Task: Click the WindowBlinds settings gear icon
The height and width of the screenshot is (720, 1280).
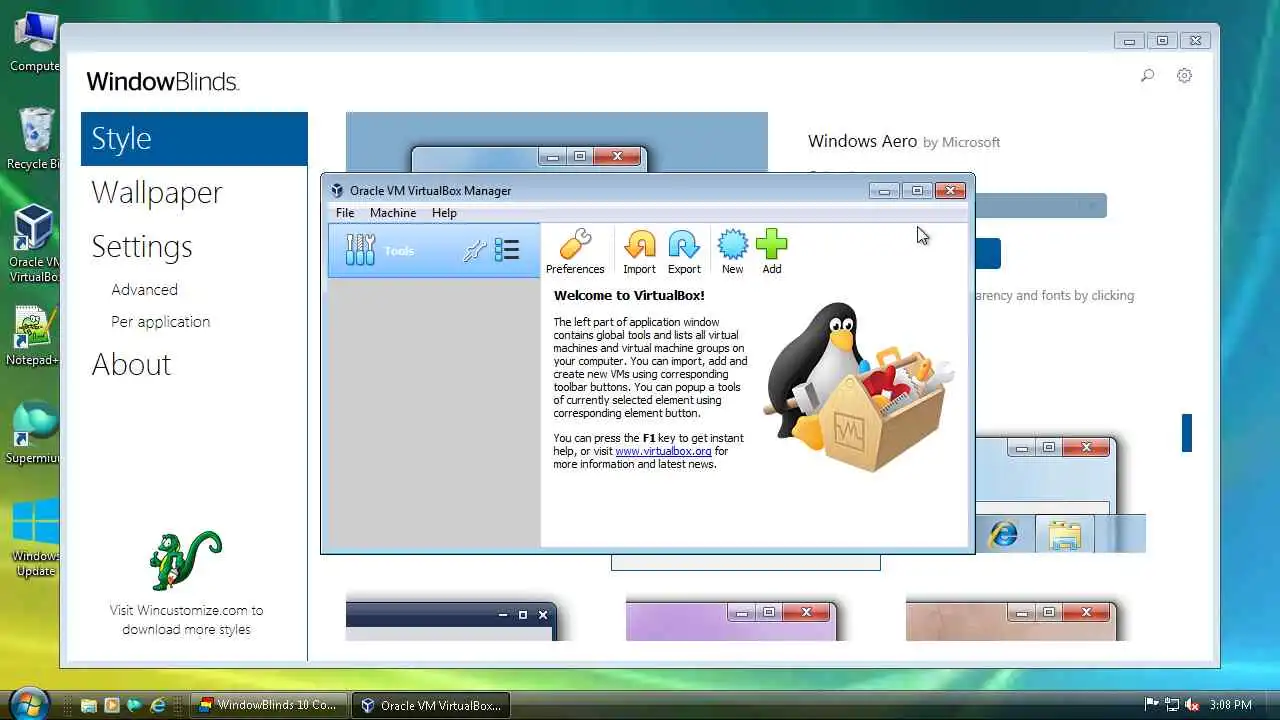Action: coord(1184,75)
